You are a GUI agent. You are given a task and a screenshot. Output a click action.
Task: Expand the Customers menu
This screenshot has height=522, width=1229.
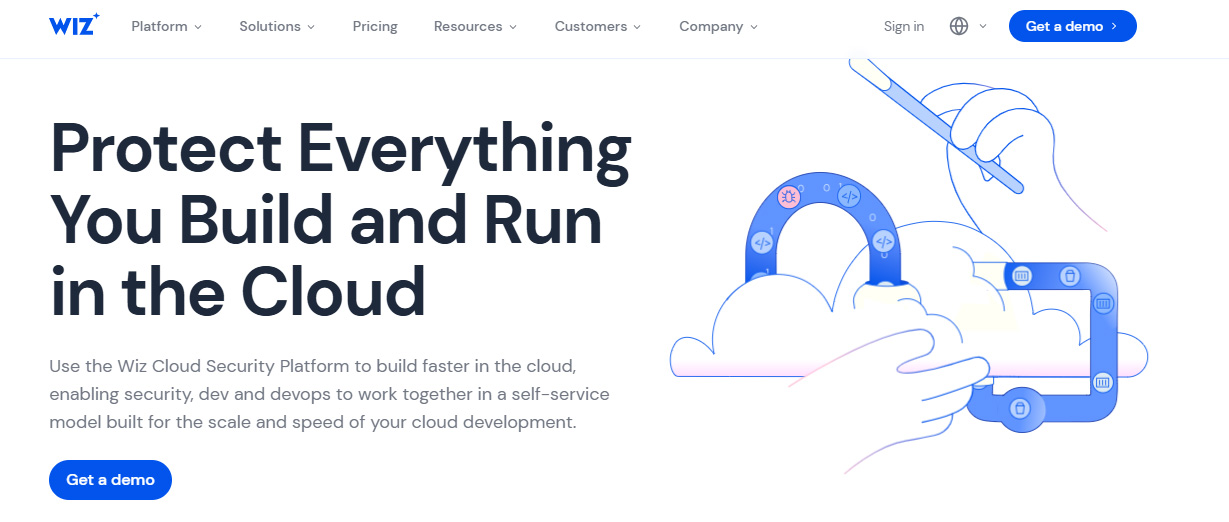[599, 26]
